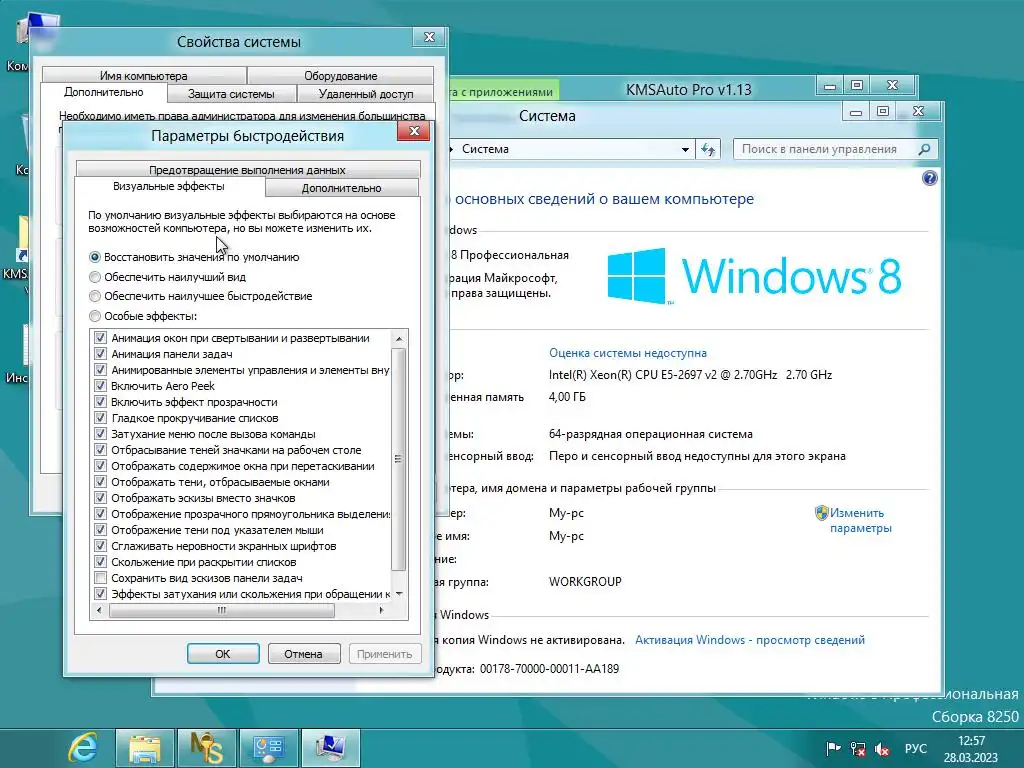Toggle Отображение тени под указателем мыши
1024x768 pixels.
click(100, 530)
